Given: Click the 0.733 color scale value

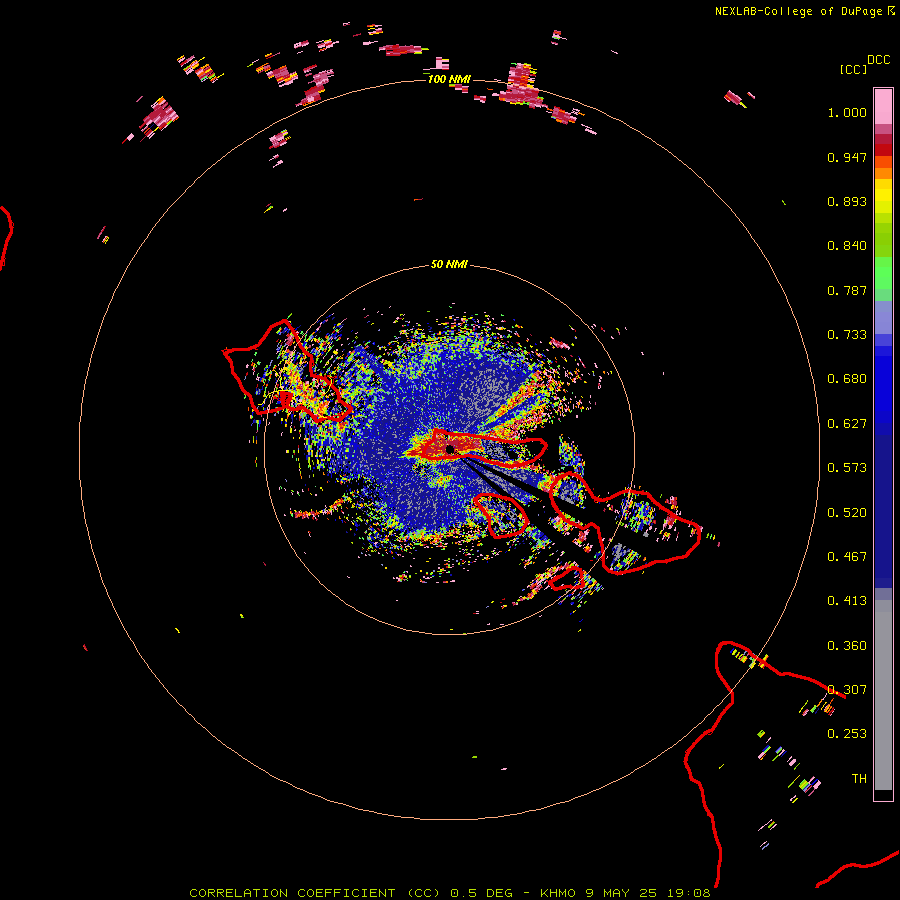Looking at the screenshot, I should (847, 335).
